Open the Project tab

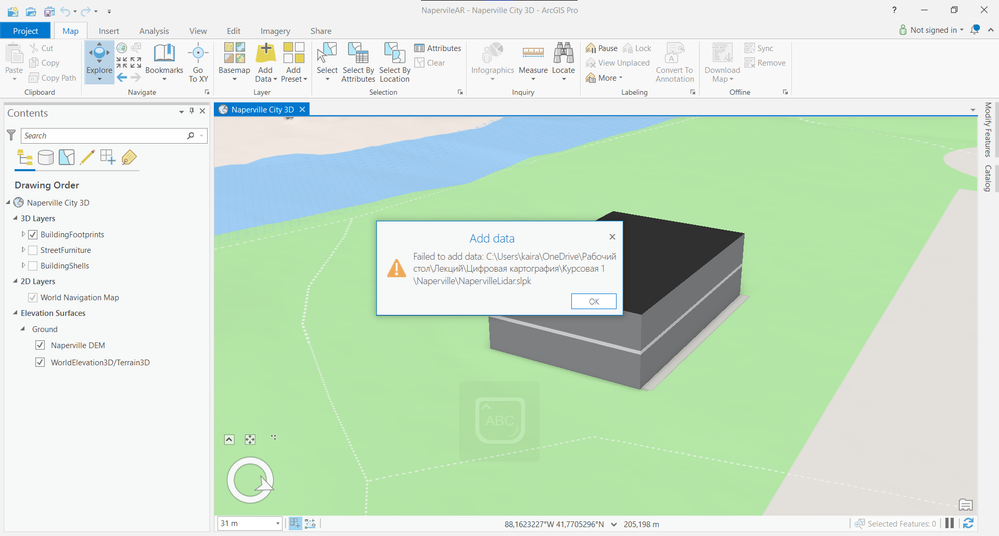click(25, 31)
